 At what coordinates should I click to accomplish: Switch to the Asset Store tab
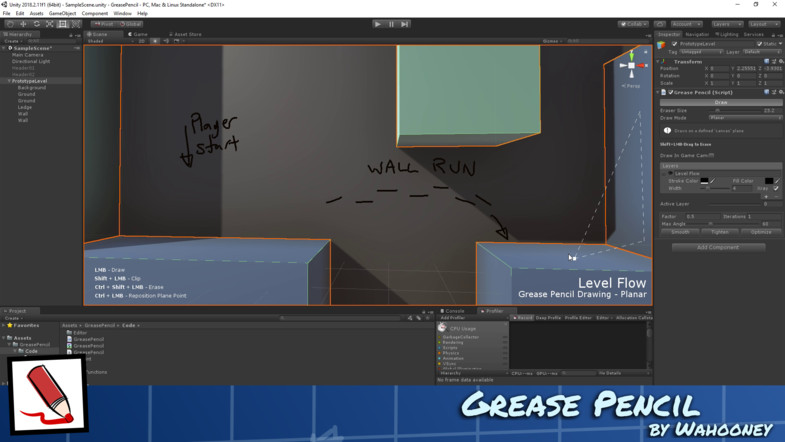coord(185,34)
